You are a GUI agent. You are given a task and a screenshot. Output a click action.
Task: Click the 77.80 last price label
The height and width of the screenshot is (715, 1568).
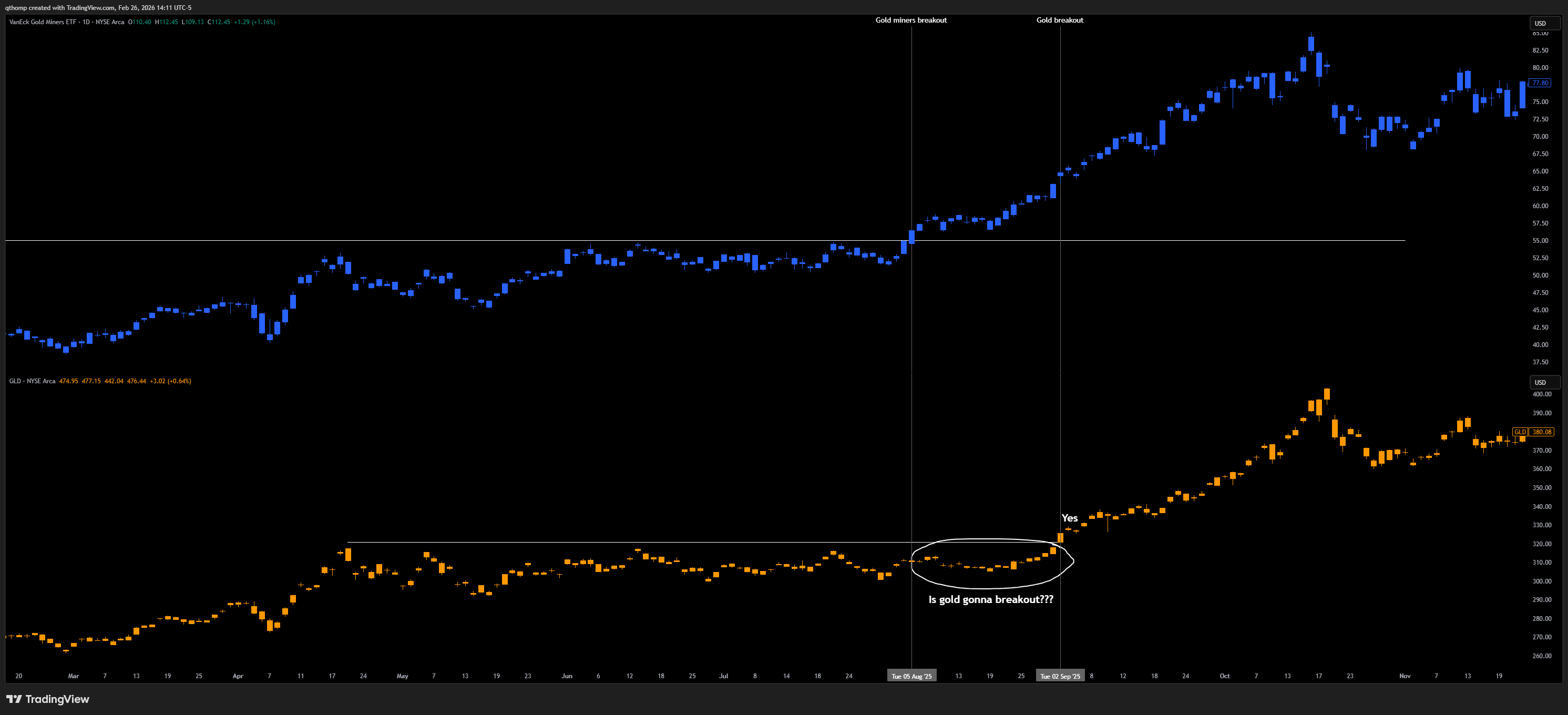(x=1540, y=83)
